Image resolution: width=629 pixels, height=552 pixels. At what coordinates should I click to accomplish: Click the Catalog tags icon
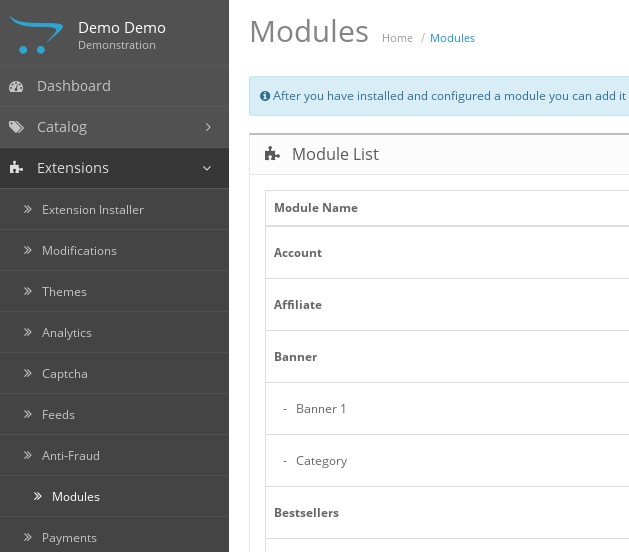(16, 127)
